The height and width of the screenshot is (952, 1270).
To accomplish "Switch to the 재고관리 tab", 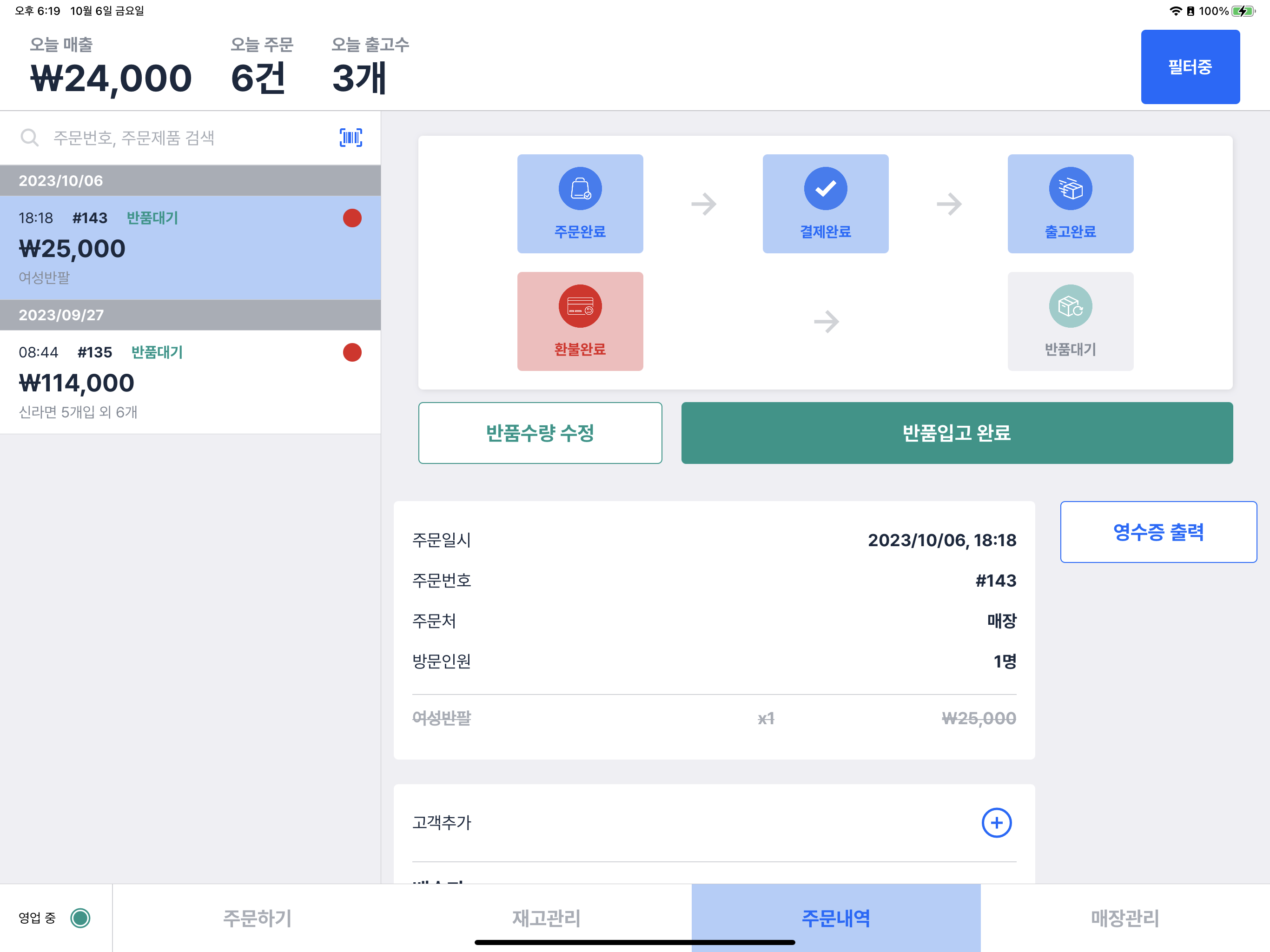I will (x=546, y=918).
